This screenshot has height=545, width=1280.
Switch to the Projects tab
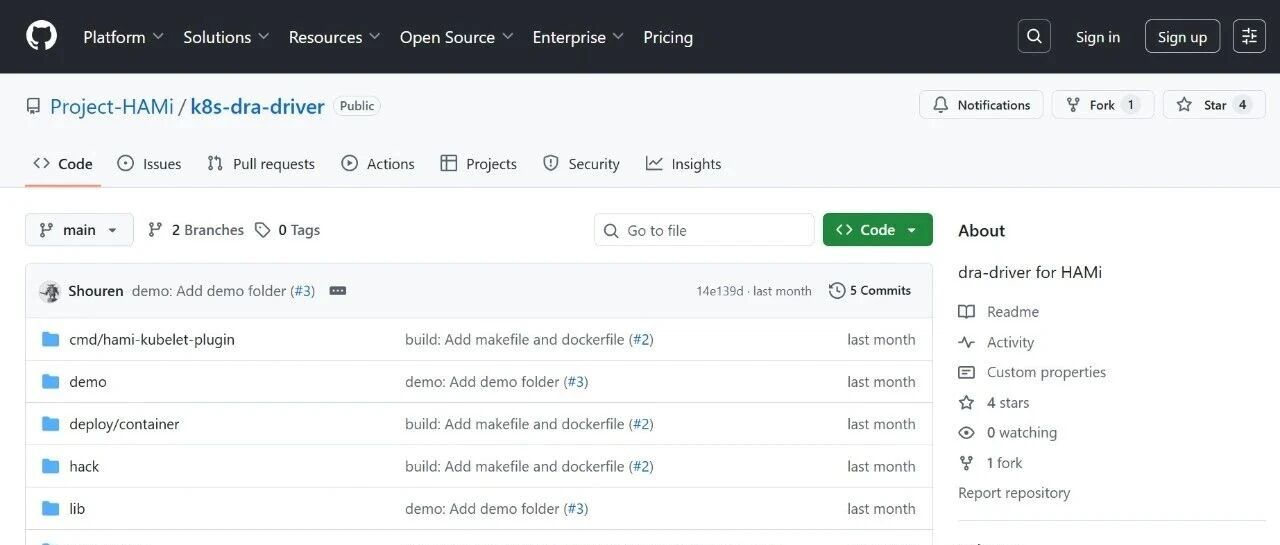(x=479, y=164)
